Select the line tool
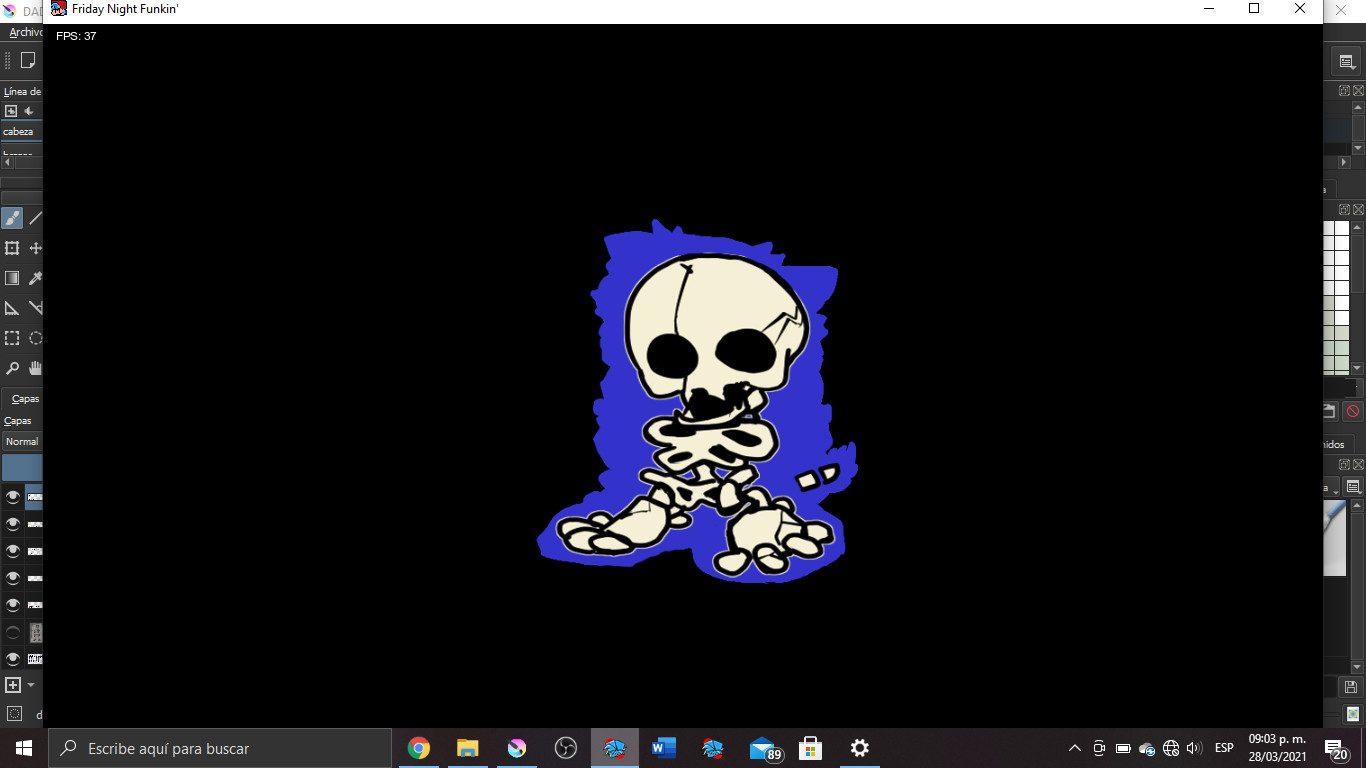The width and height of the screenshot is (1366, 768). tap(36, 218)
